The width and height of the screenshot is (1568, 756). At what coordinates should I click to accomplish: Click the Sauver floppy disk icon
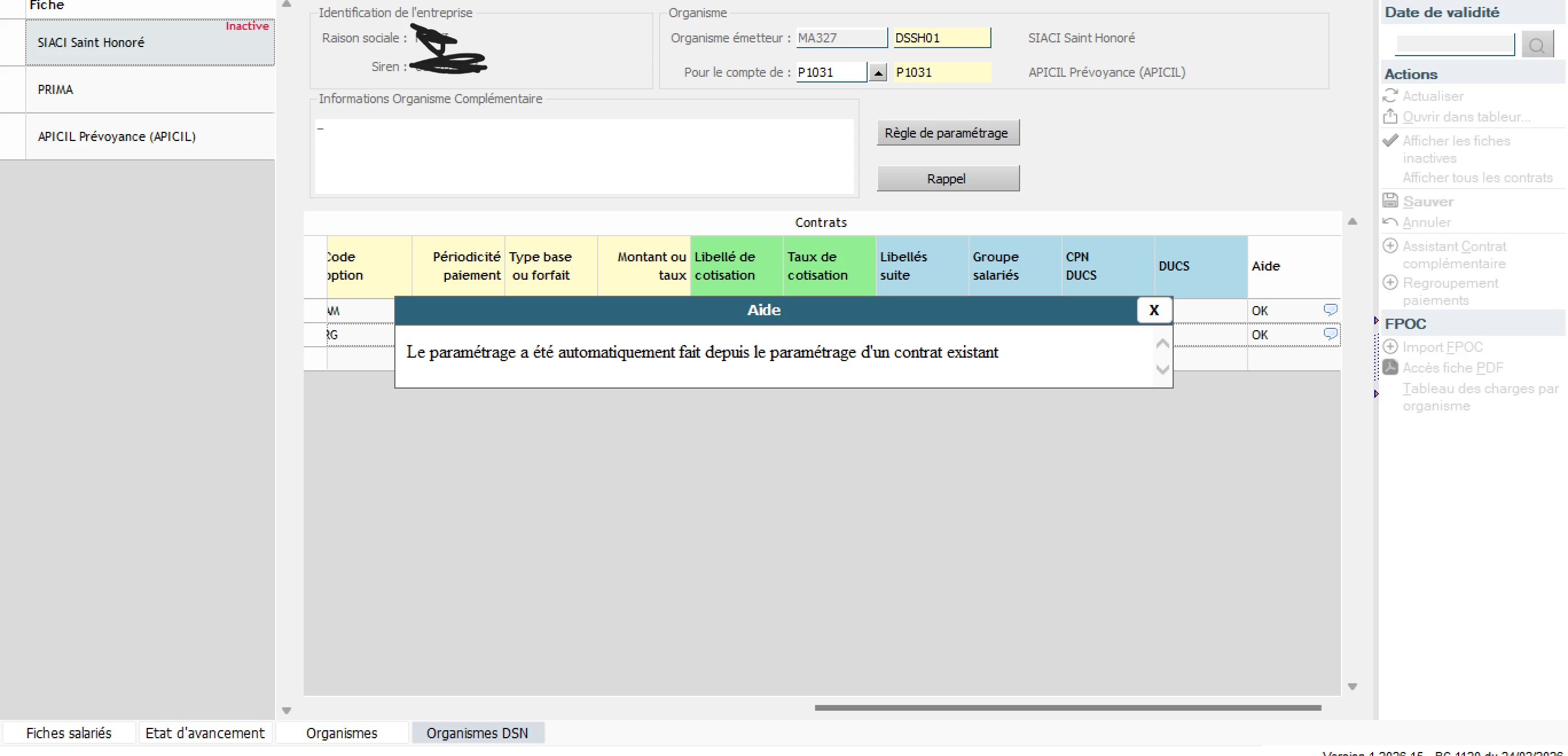1390,200
